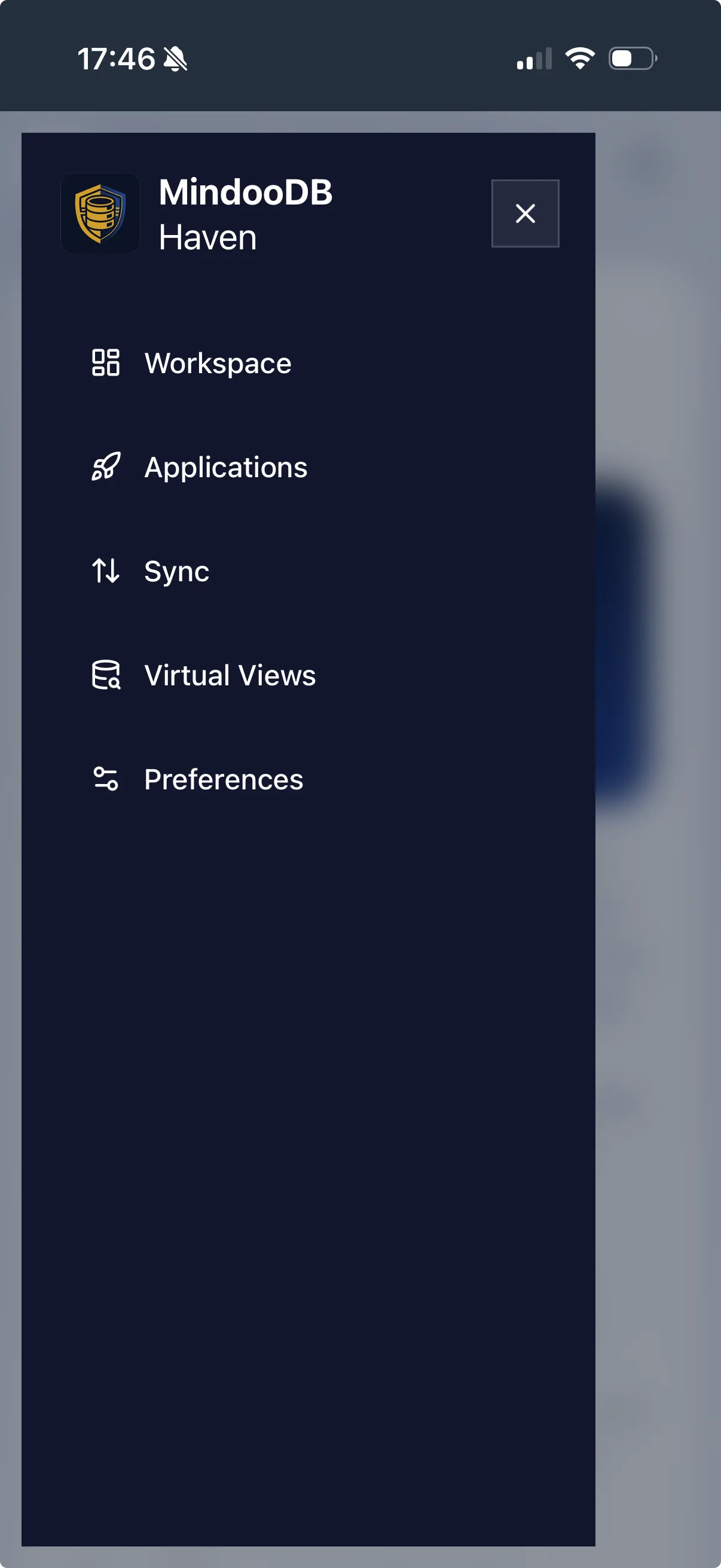Close the navigation drawer with X

click(x=524, y=213)
